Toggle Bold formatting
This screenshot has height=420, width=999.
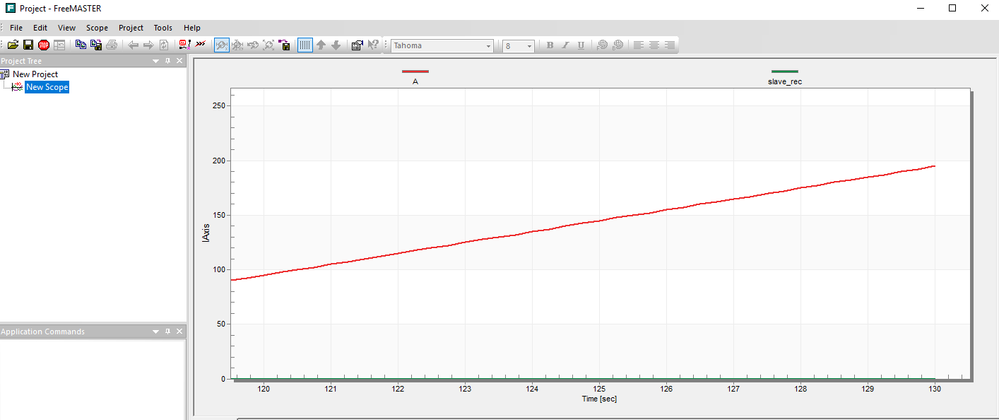[x=550, y=45]
